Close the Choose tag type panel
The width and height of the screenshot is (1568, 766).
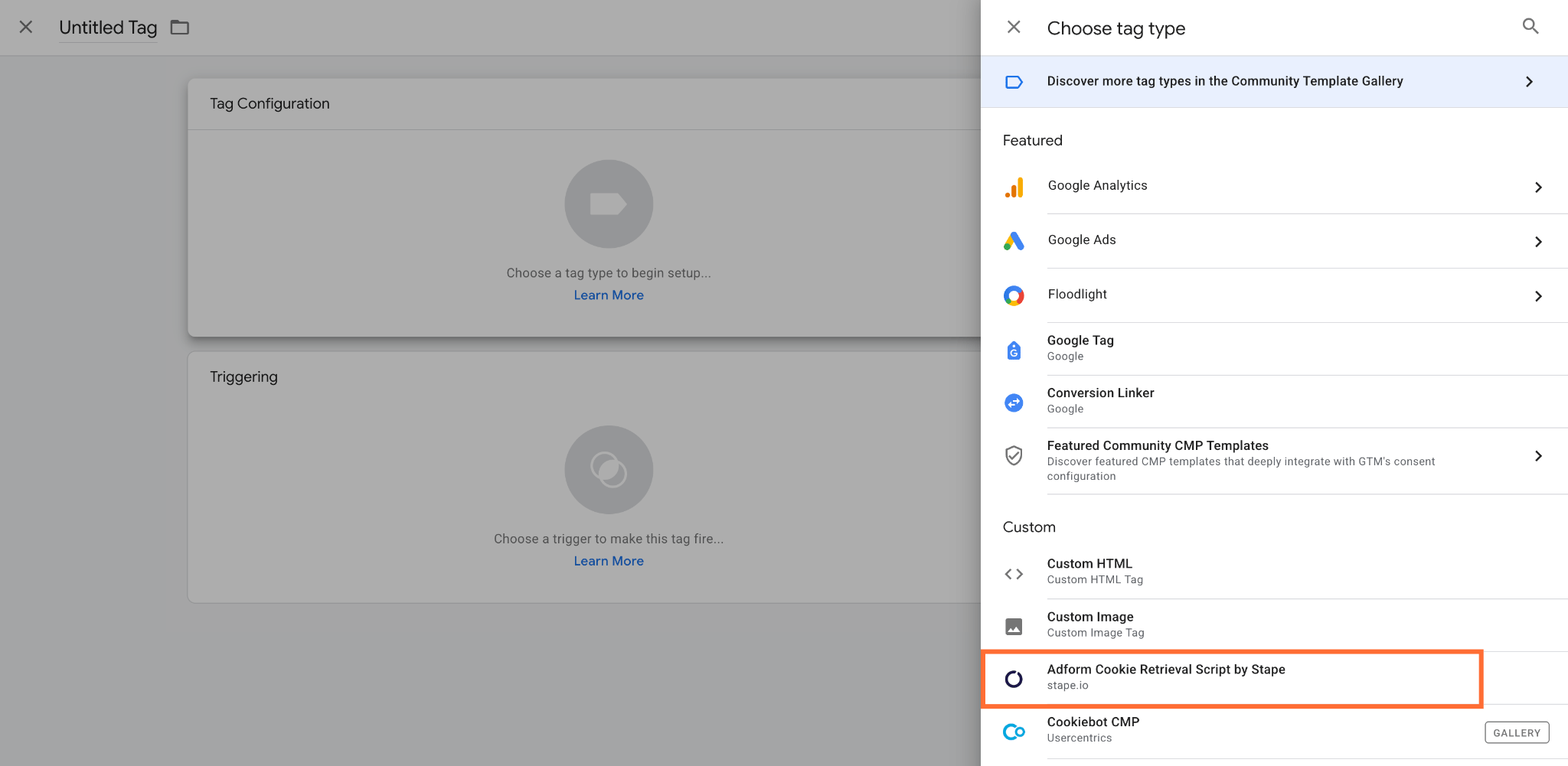(1014, 28)
